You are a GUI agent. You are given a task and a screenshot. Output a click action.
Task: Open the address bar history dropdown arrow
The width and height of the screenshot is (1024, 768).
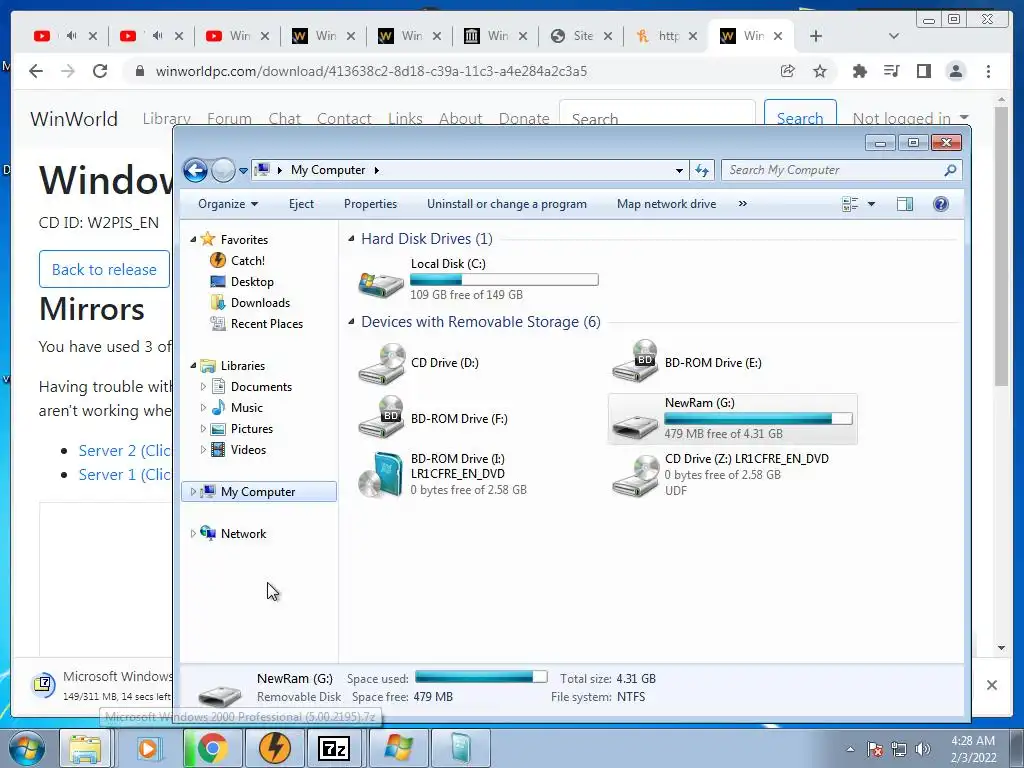point(679,170)
